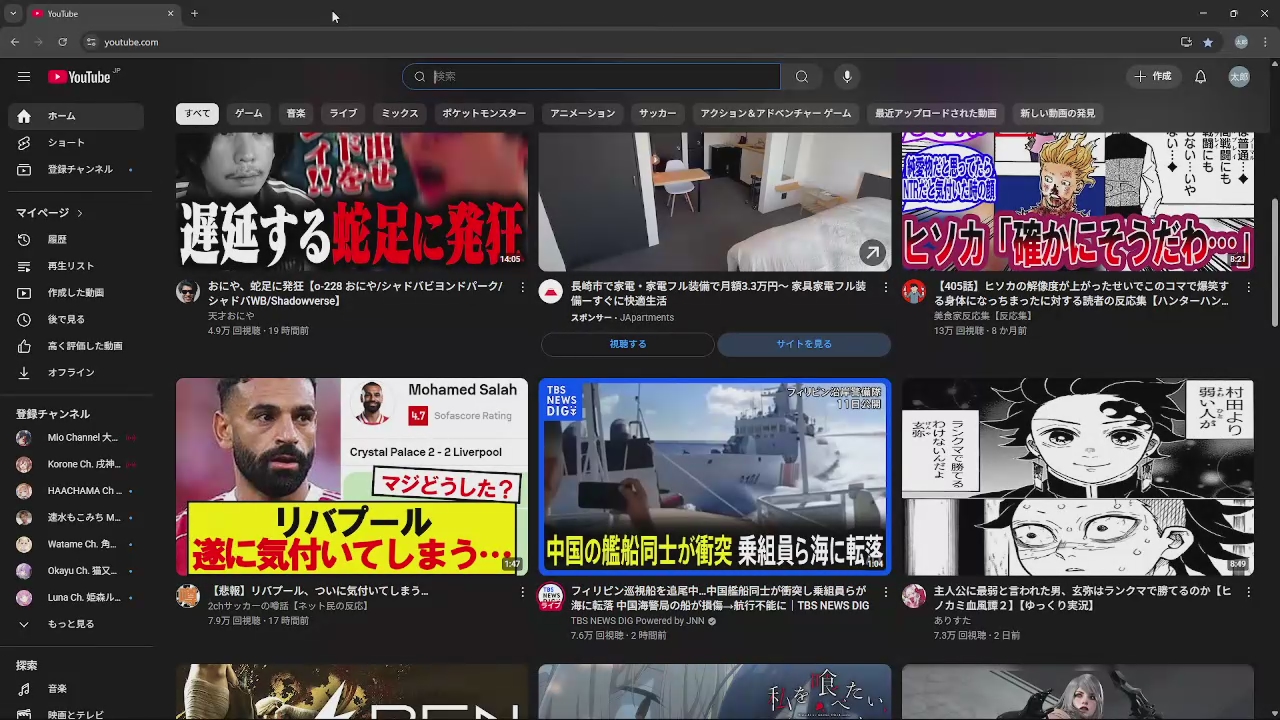Expand more subscribed channels list

point(70,624)
